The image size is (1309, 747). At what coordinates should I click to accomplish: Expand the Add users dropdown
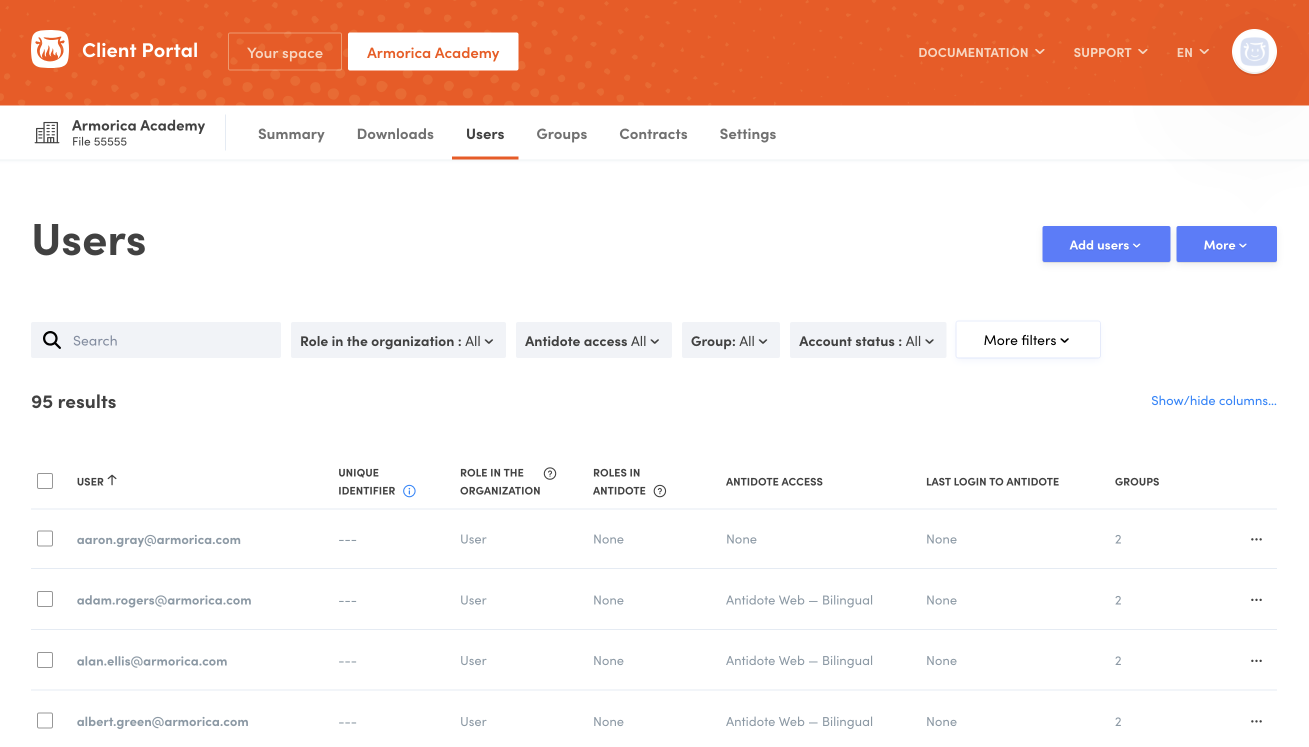(x=1105, y=245)
